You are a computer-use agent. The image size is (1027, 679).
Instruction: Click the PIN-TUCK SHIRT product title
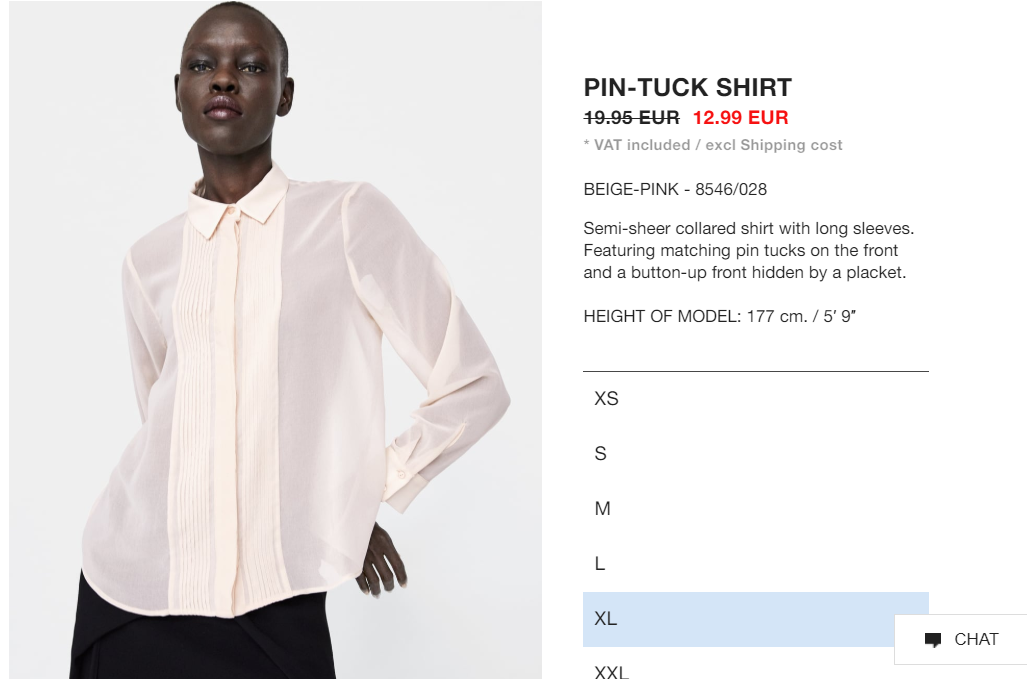pyautogui.click(x=688, y=87)
